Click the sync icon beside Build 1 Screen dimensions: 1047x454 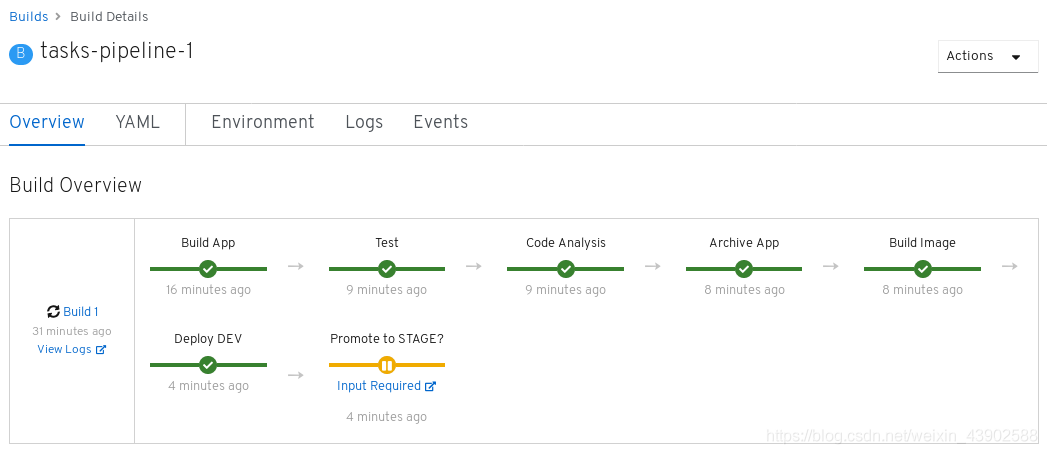coord(53,312)
